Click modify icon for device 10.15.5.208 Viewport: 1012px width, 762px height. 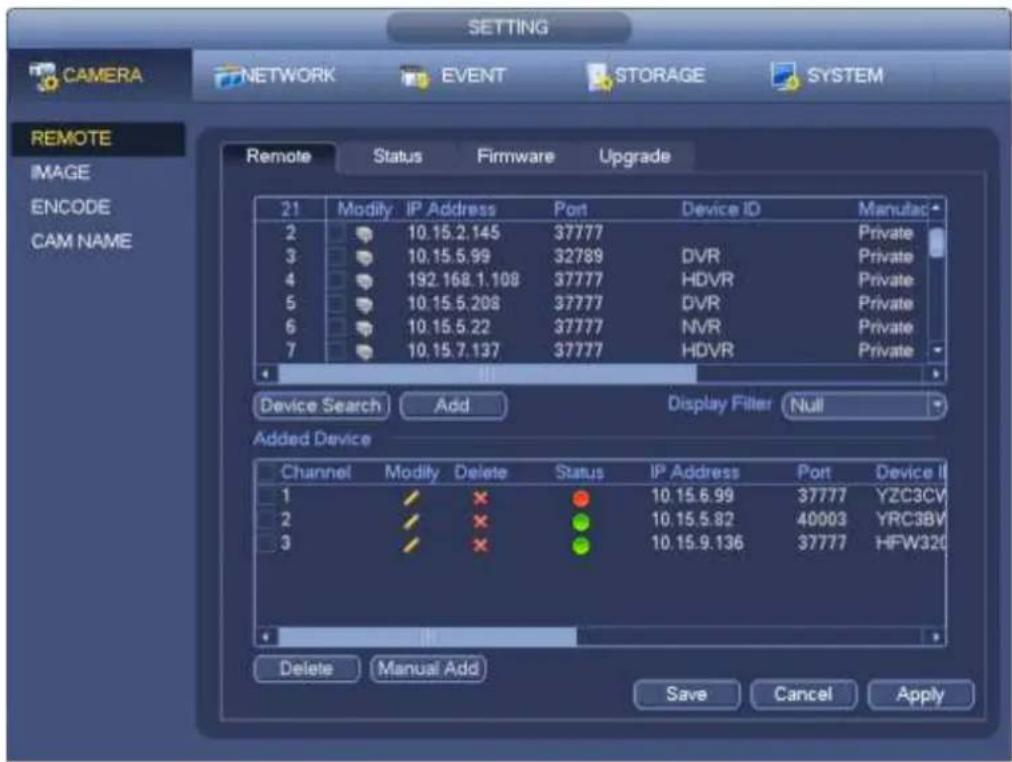click(364, 305)
